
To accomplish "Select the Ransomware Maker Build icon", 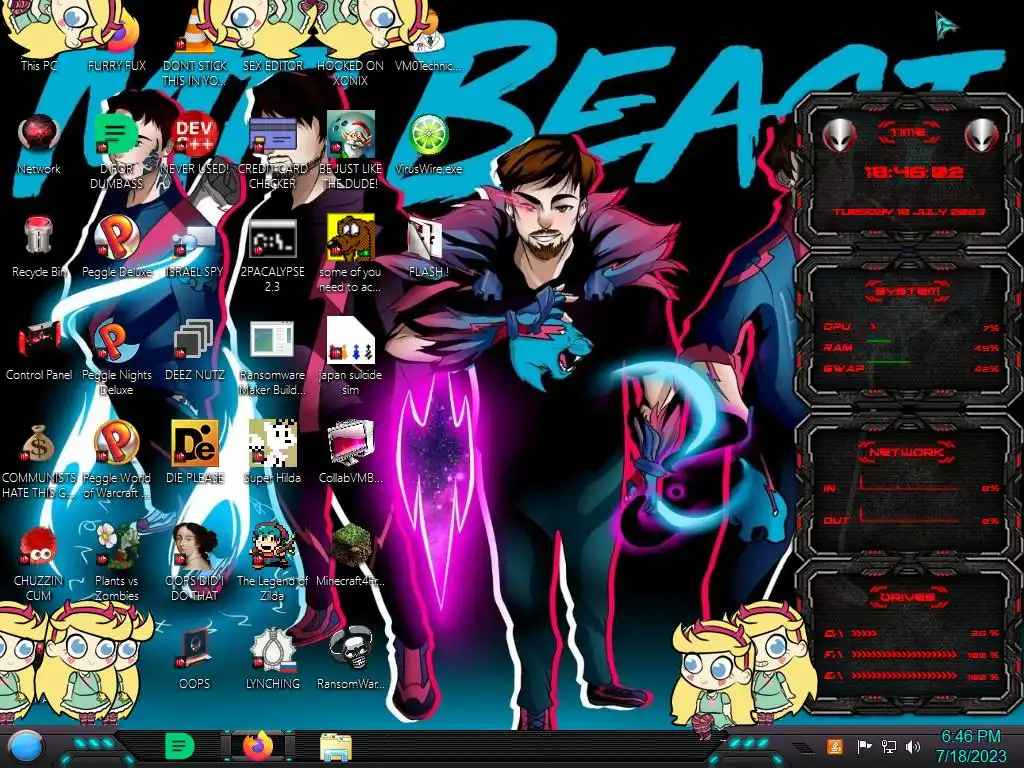I will 272,358.
